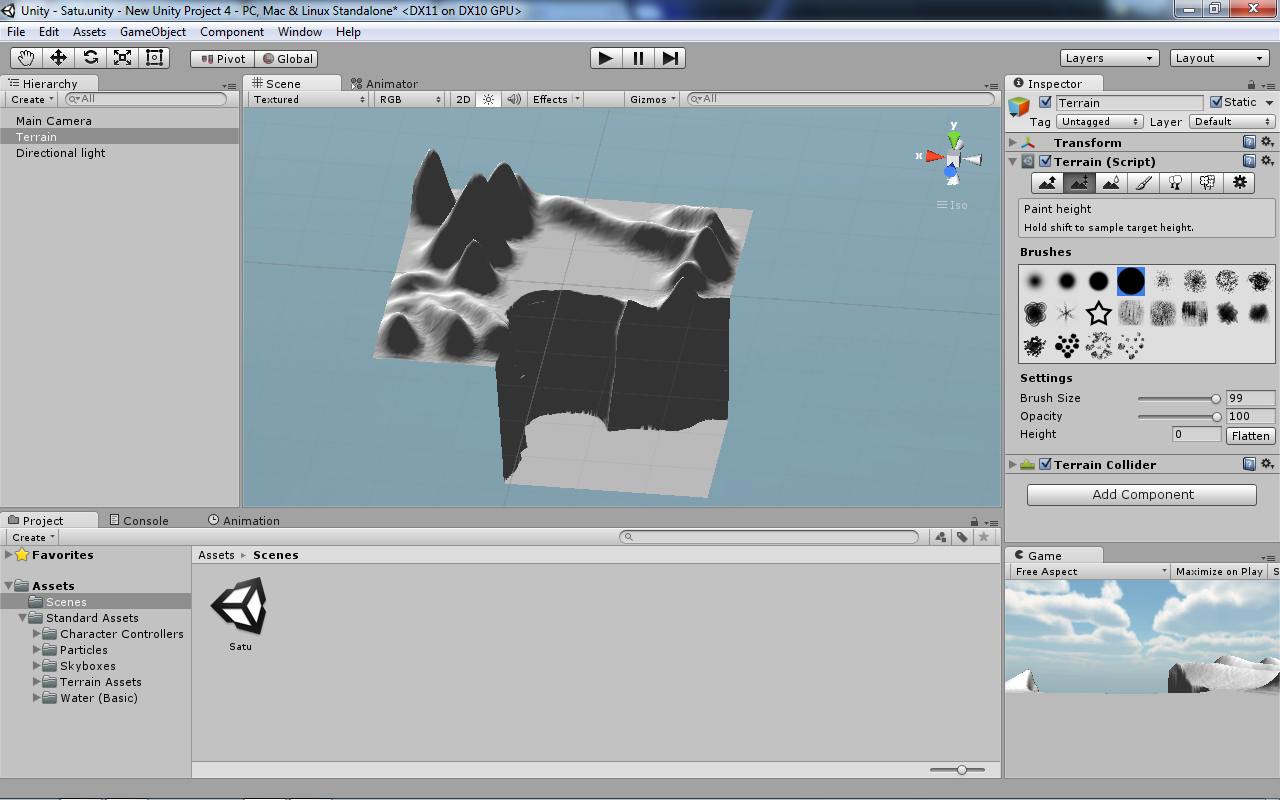Click the Add Component button
The width and height of the screenshot is (1280, 800).
click(x=1141, y=494)
